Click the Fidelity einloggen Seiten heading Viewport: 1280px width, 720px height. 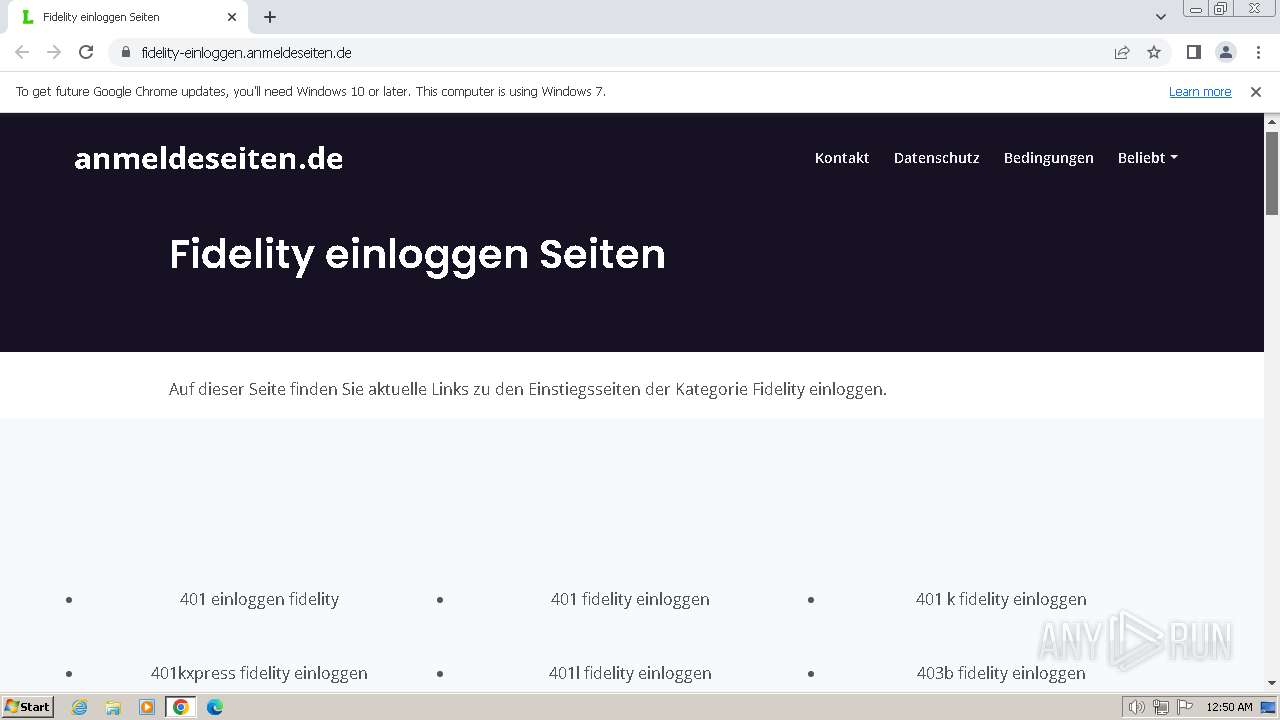pyautogui.click(x=417, y=254)
